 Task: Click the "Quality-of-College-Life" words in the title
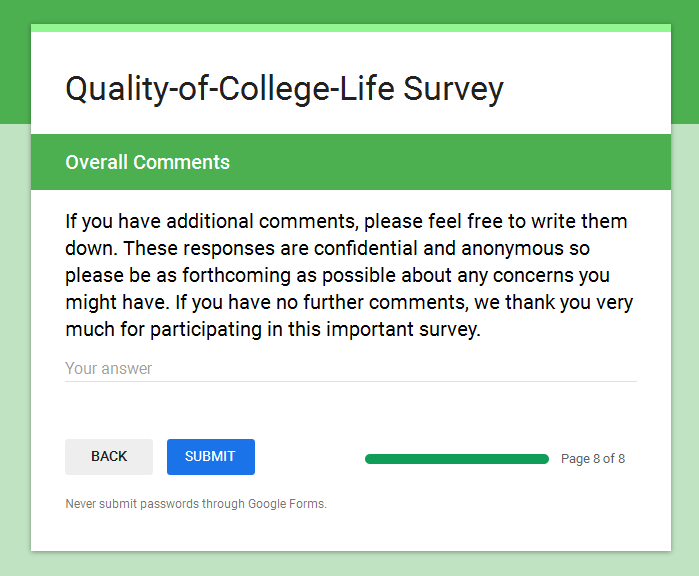tap(229, 89)
